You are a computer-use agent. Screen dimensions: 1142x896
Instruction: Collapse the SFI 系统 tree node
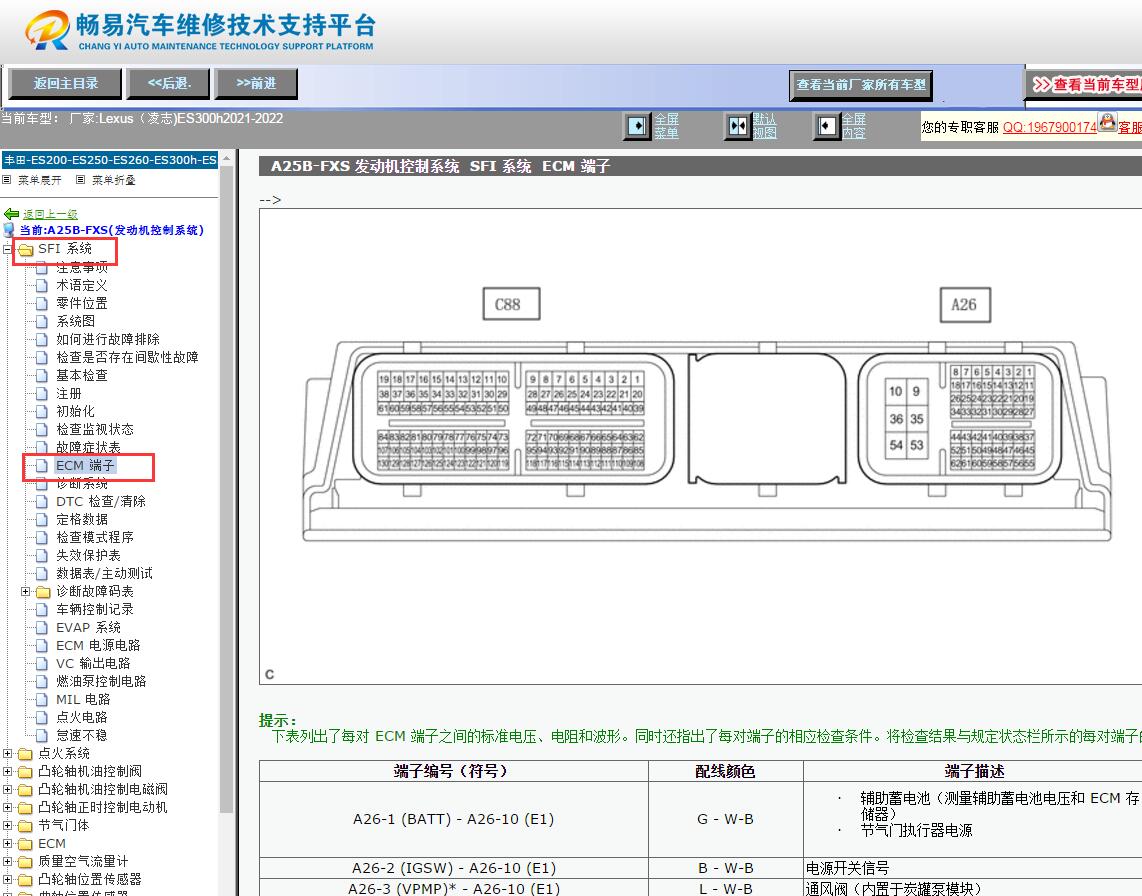(x=7, y=249)
